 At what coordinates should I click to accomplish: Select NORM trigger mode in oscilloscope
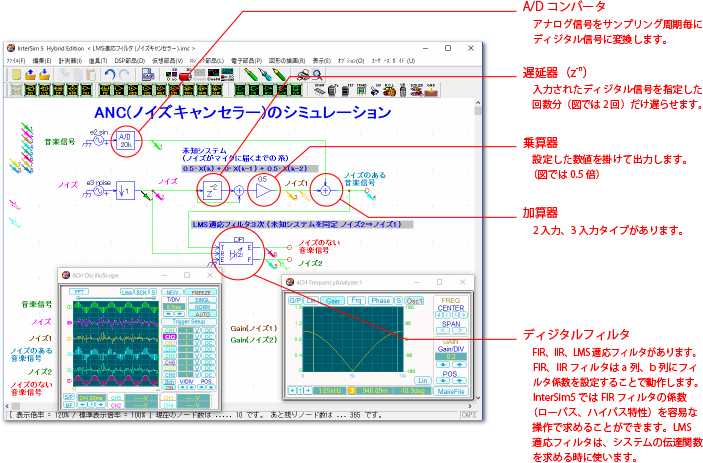tap(202, 307)
